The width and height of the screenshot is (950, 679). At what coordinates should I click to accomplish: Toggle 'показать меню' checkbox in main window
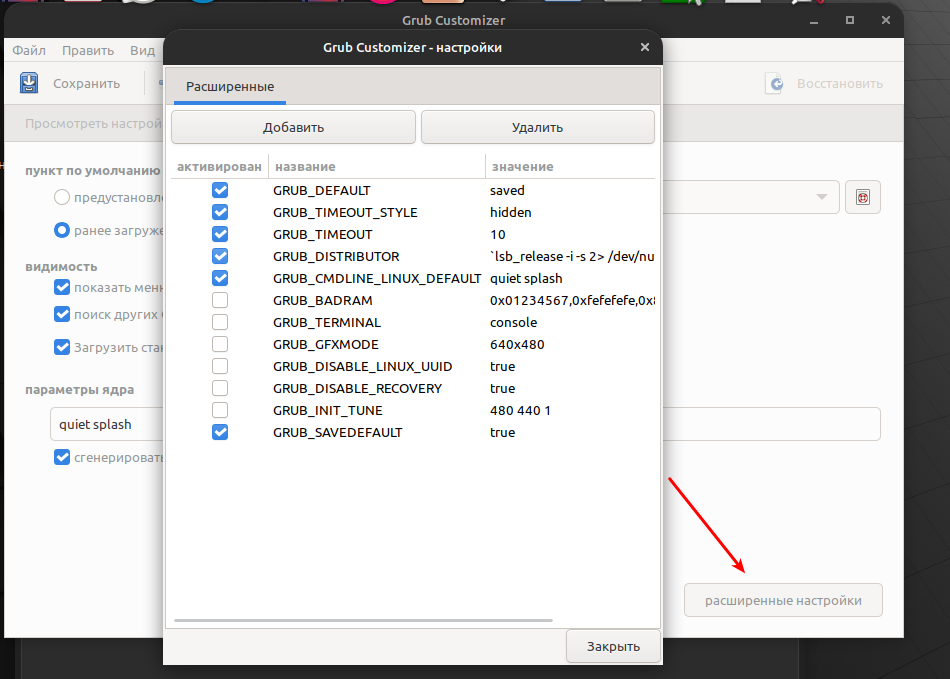pyautogui.click(x=62, y=287)
